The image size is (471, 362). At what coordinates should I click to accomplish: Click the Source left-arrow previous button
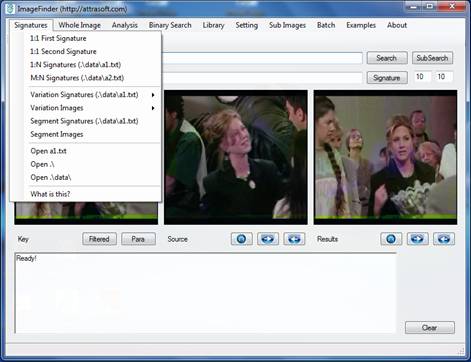(x=294, y=239)
